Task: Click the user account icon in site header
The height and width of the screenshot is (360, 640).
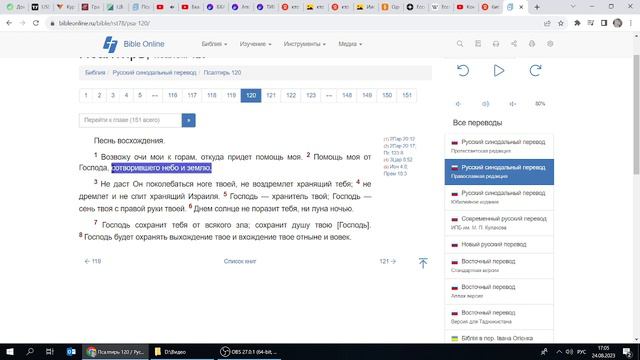Action: (531, 44)
